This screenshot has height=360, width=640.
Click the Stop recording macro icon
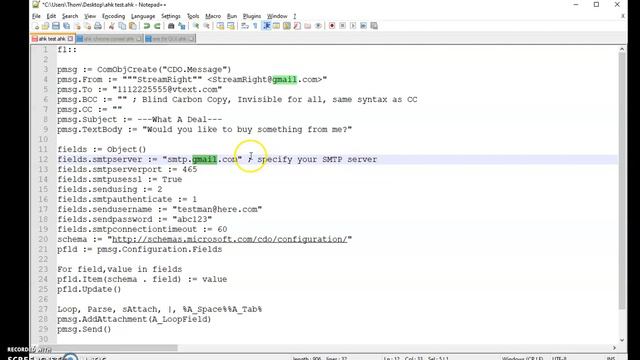pyautogui.click(x=343, y=26)
